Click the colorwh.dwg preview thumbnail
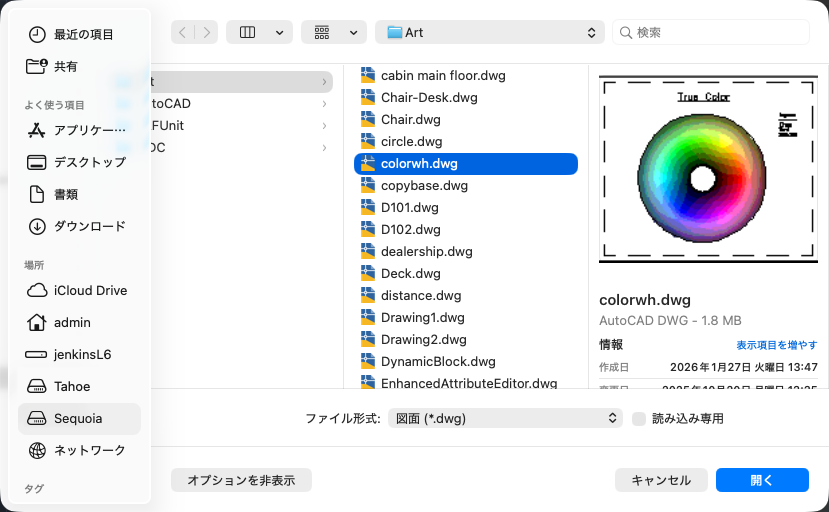The height and width of the screenshot is (512, 829). pos(708,169)
